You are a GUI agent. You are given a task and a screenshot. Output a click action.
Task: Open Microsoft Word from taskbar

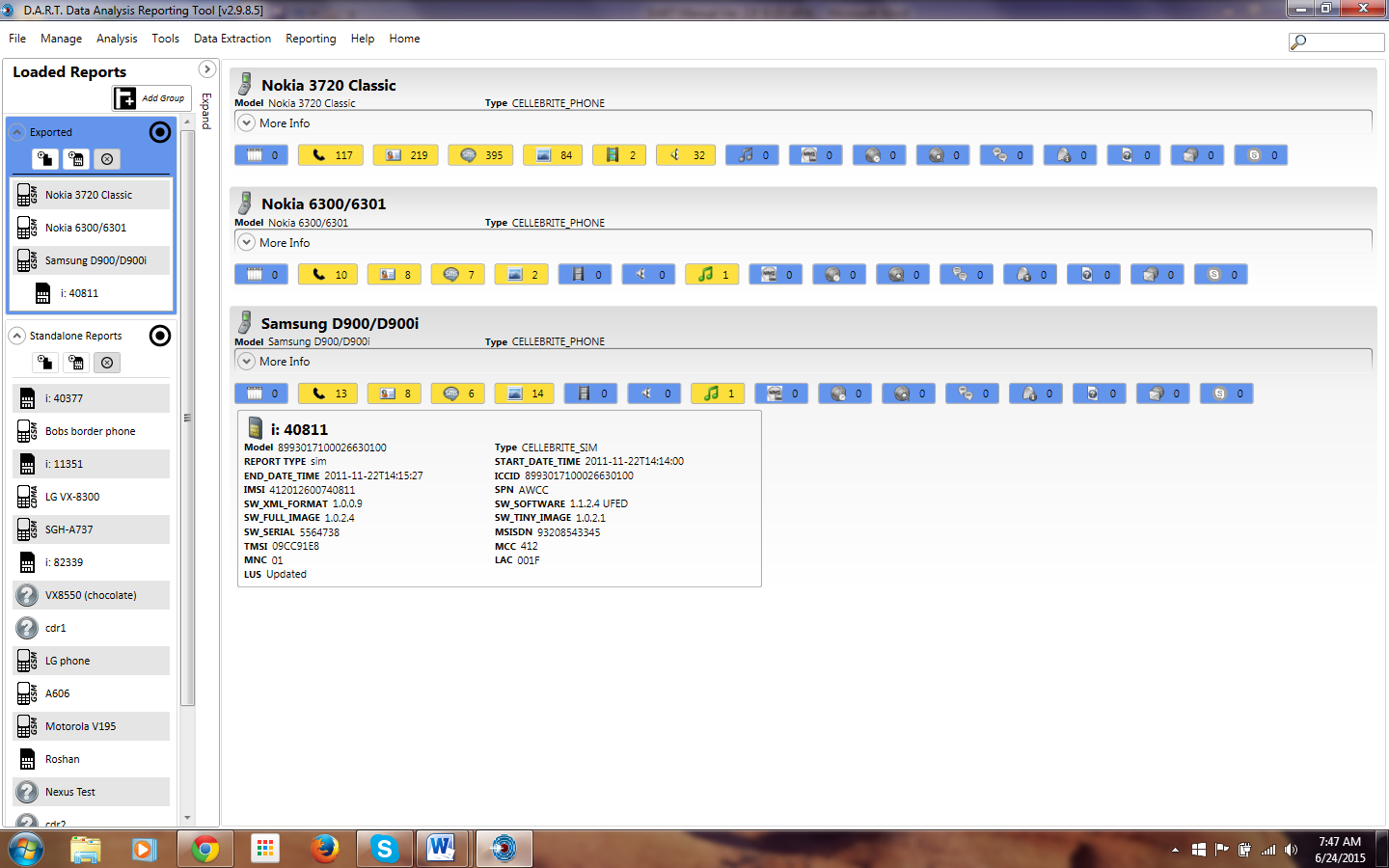441,849
